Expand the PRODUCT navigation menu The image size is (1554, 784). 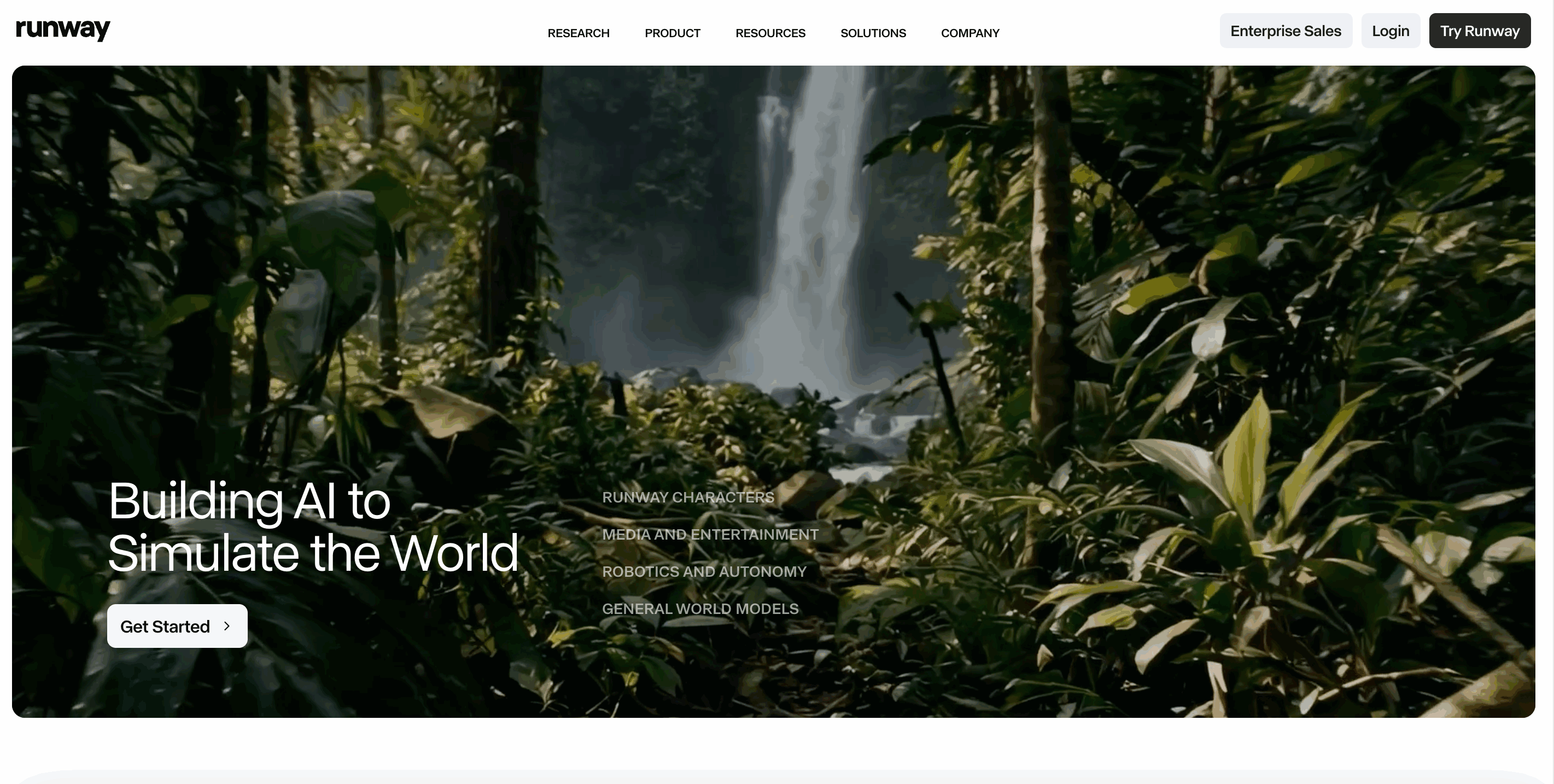pos(672,33)
